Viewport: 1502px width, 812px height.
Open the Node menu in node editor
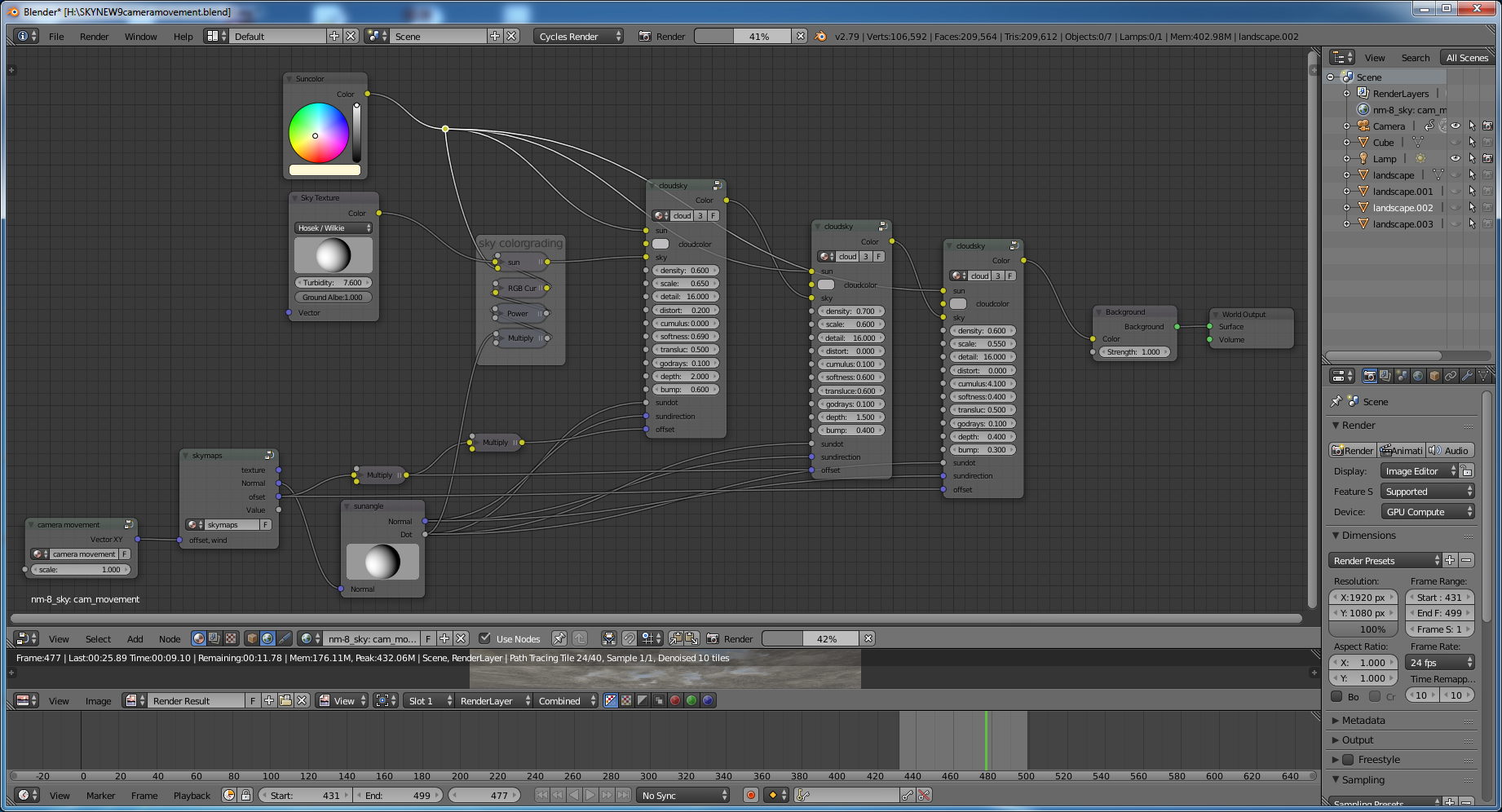pos(170,638)
